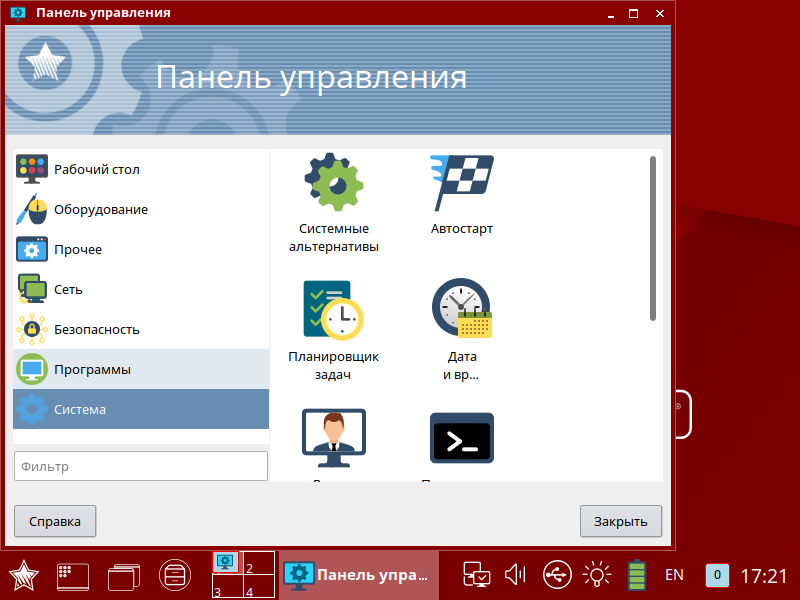Click the brightness bulb icon in tray
This screenshot has width=800, height=600.
(x=597, y=574)
